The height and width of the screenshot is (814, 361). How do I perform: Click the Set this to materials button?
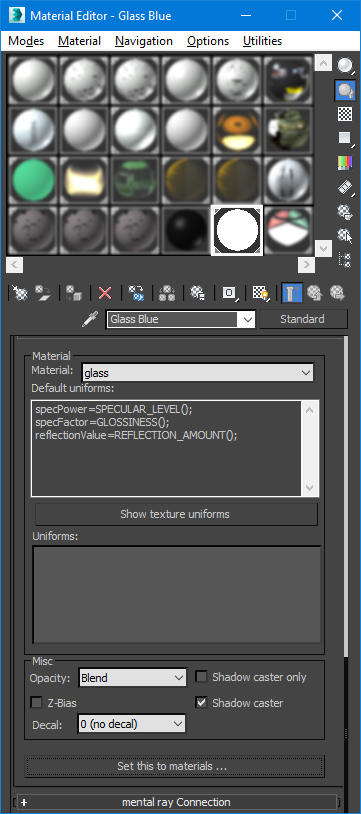coord(175,766)
